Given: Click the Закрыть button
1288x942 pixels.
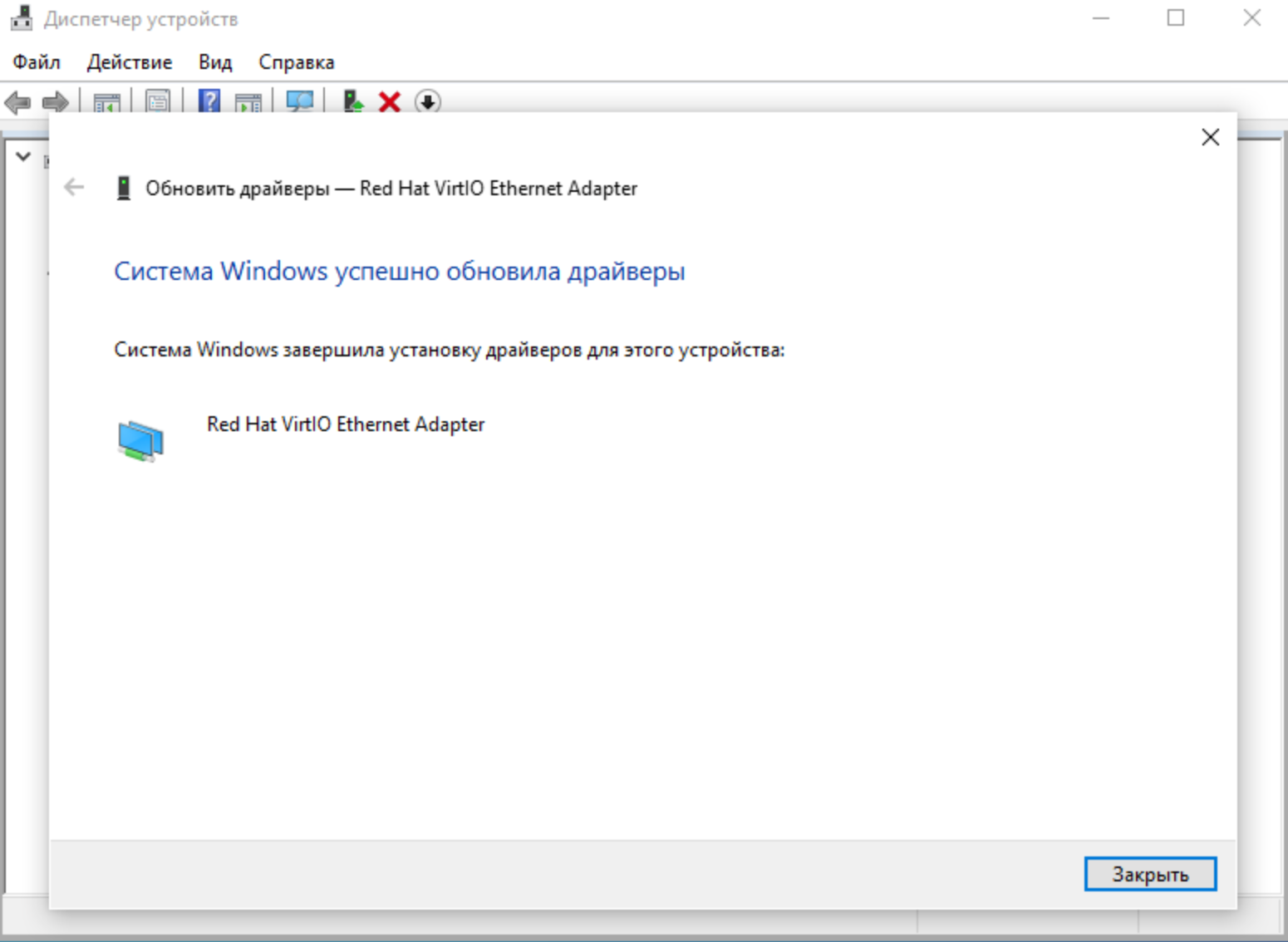Looking at the screenshot, I should [x=1150, y=874].
